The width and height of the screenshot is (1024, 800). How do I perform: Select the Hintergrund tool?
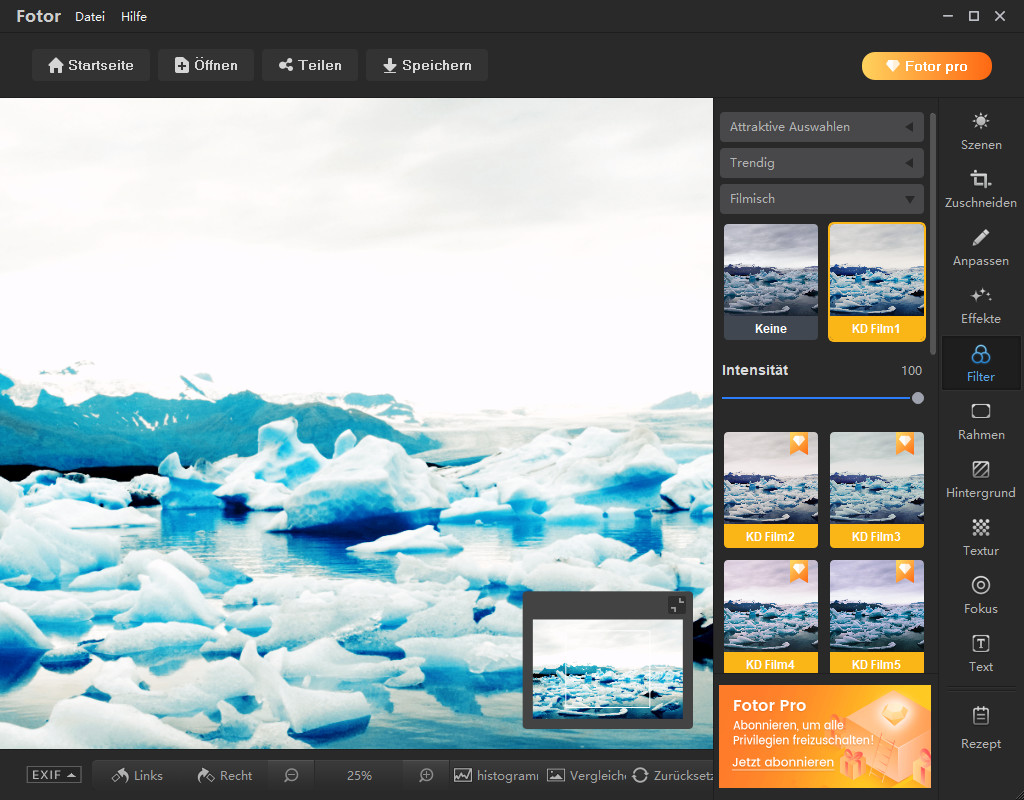(x=980, y=480)
